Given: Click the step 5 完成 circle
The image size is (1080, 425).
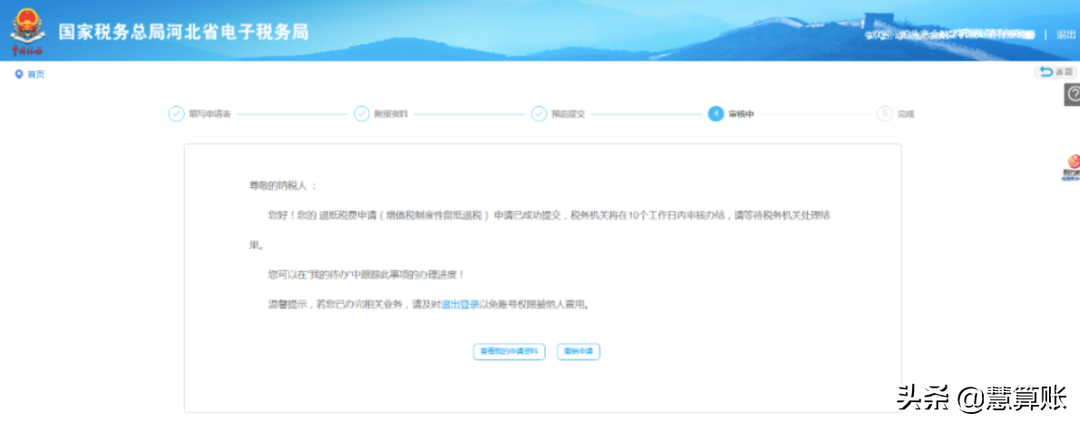Looking at the screenshot, I should pos(884,114).
